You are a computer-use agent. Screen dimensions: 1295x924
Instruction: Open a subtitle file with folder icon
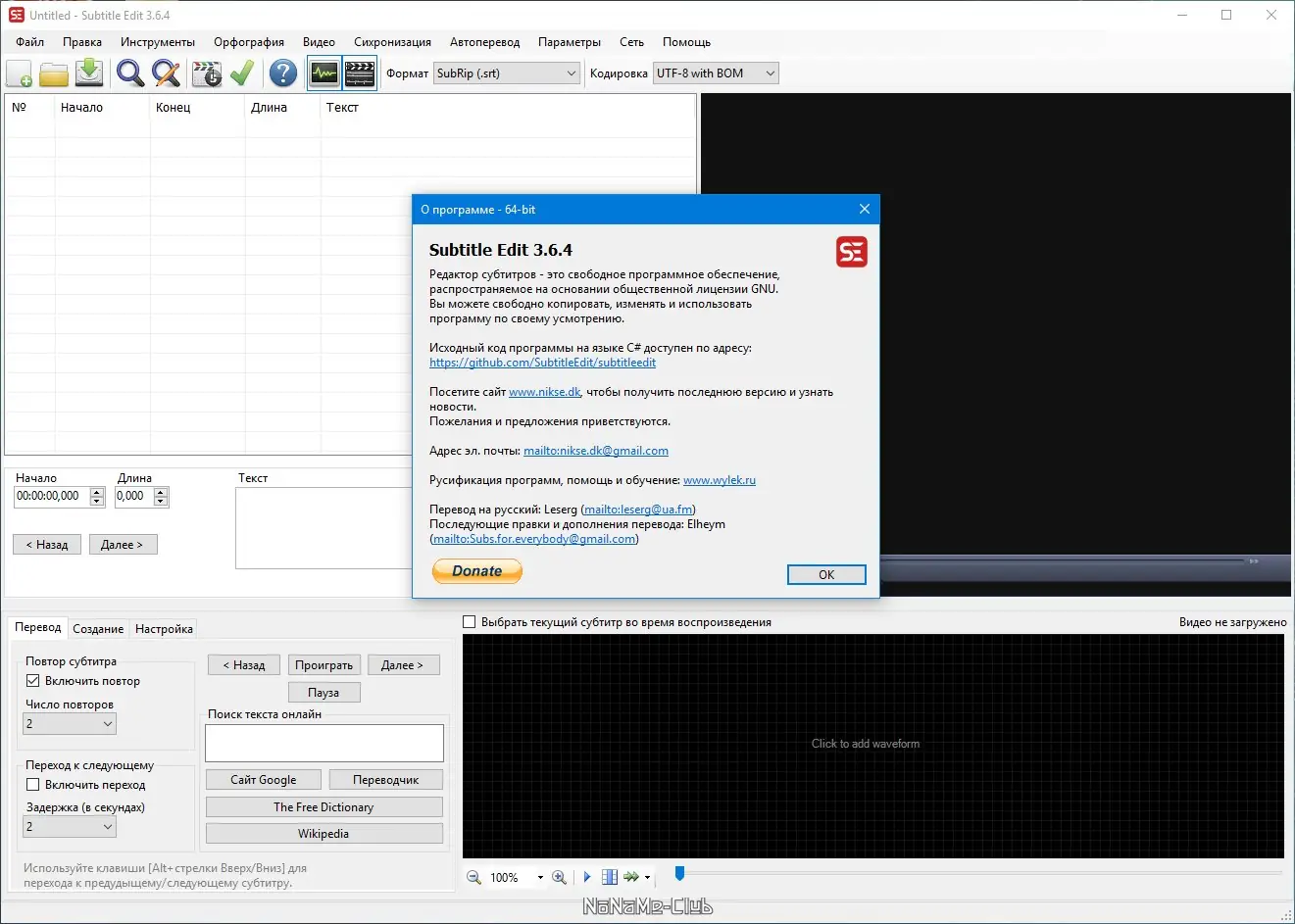point(54,73)
